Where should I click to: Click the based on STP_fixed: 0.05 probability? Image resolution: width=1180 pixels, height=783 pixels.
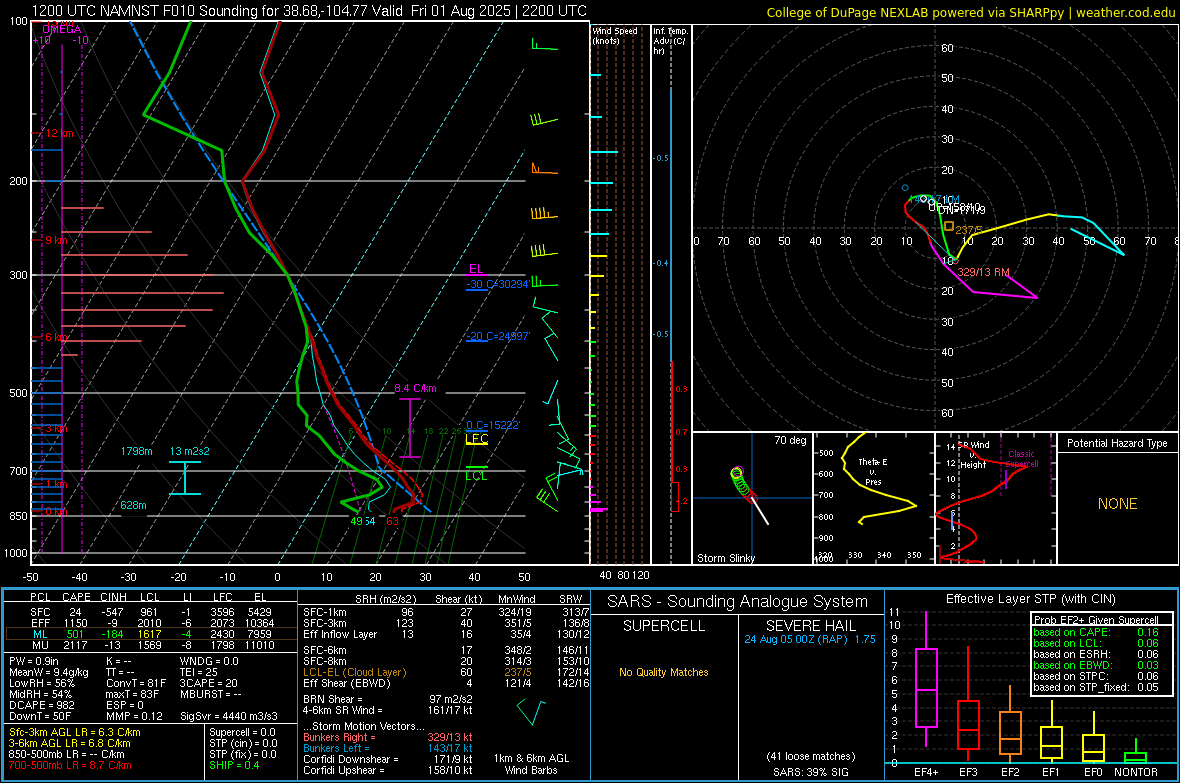tap(1096, 687)
